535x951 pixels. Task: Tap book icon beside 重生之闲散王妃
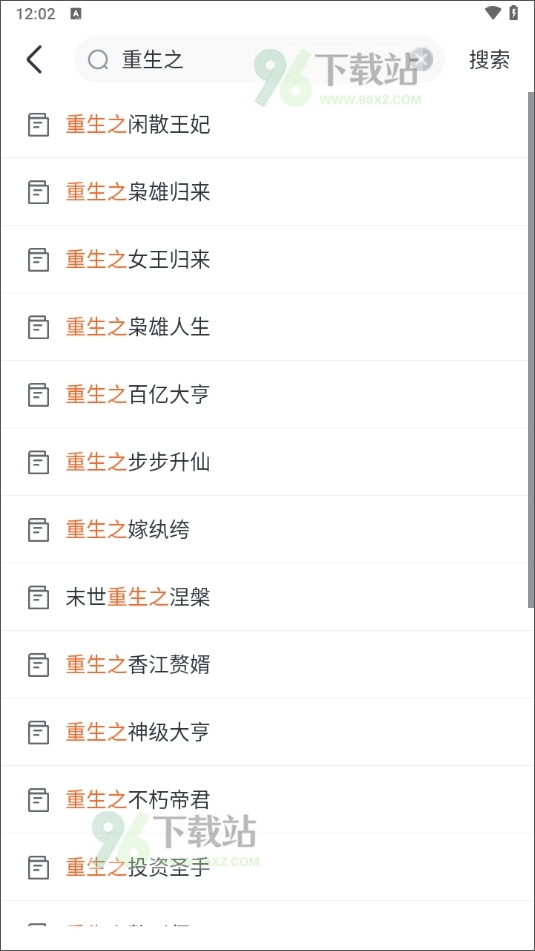pos(39,125)
